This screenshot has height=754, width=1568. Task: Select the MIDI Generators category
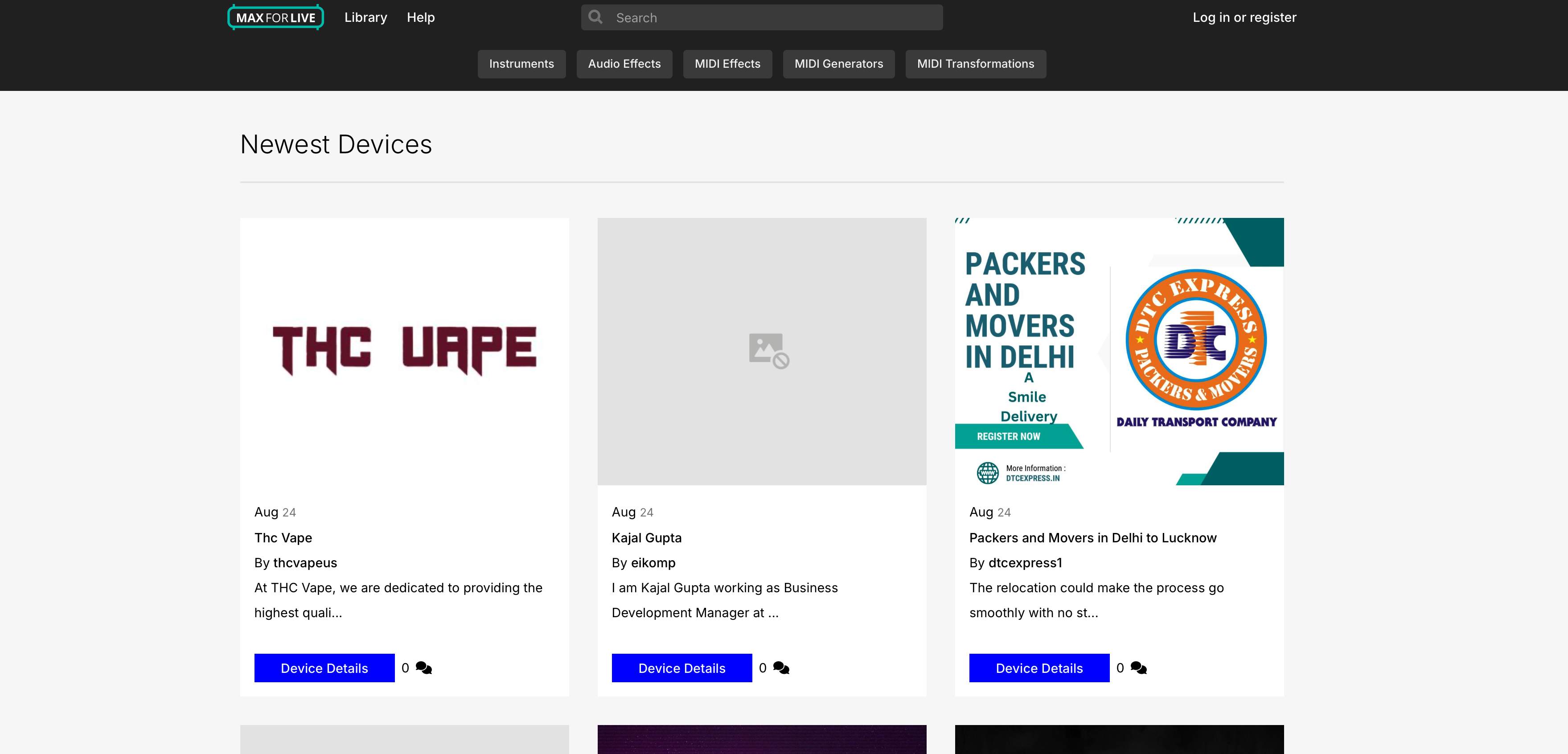[x=839, y=64]
